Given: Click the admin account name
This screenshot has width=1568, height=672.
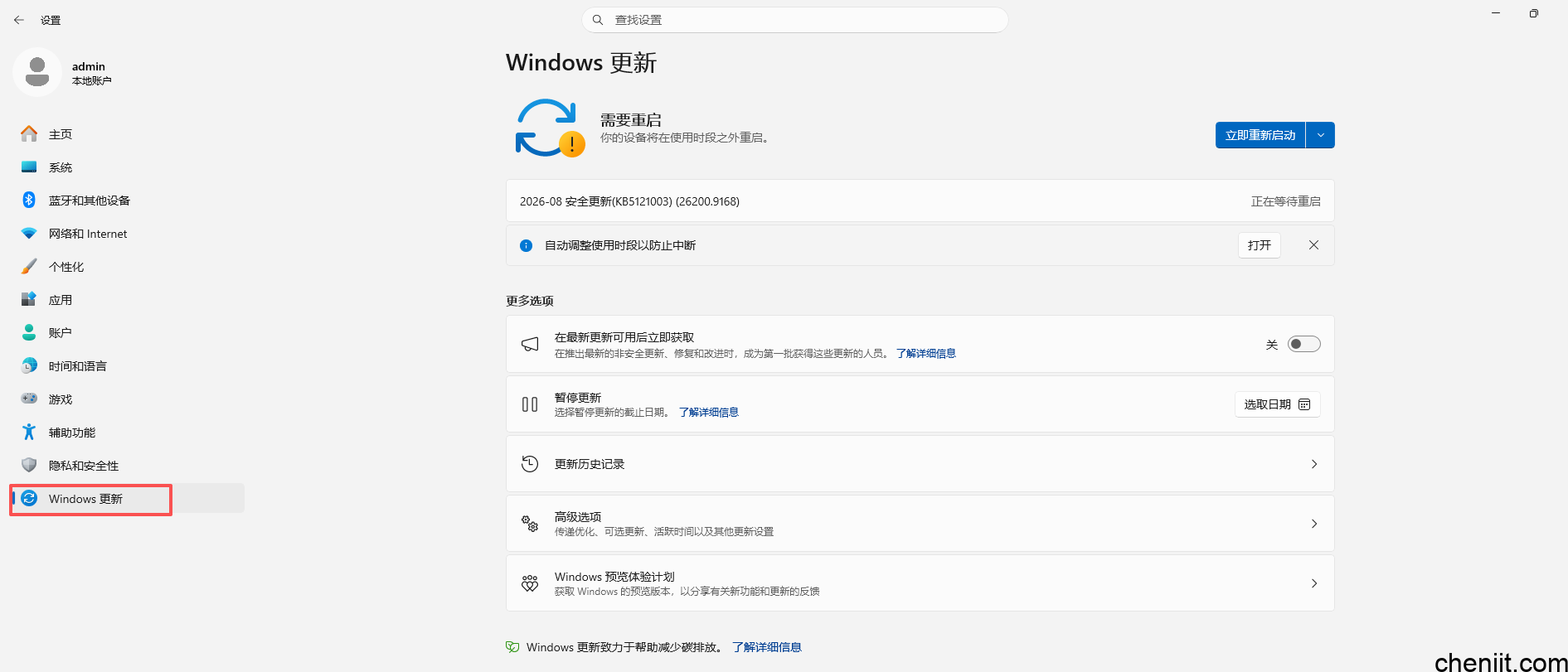Looking at the screenshot, I should coord(89,66).
